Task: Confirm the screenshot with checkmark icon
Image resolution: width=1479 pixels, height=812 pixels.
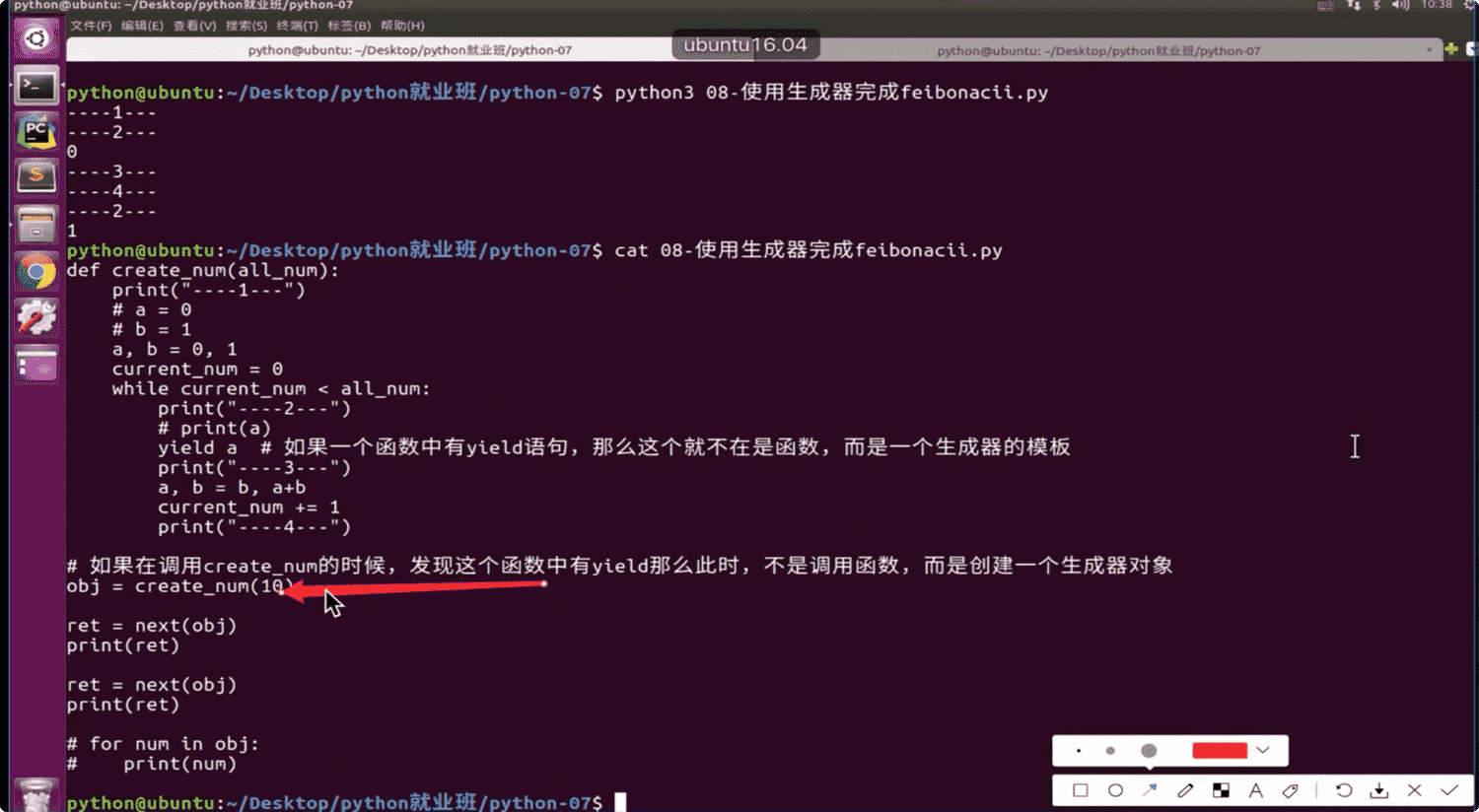Action: (1448, 790)
